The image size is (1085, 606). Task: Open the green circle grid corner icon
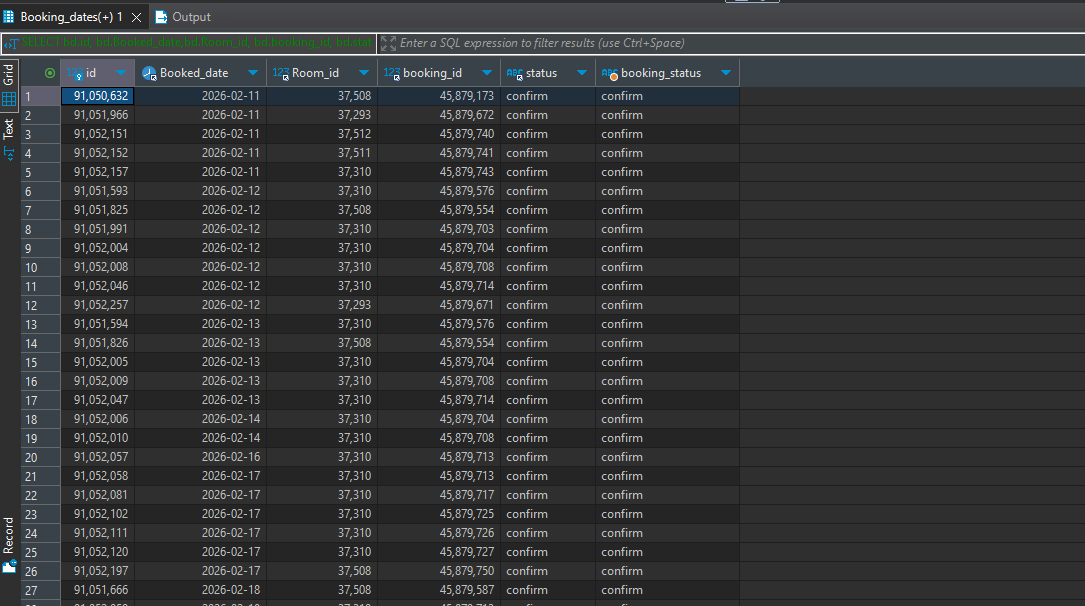[x=50, y=73]
